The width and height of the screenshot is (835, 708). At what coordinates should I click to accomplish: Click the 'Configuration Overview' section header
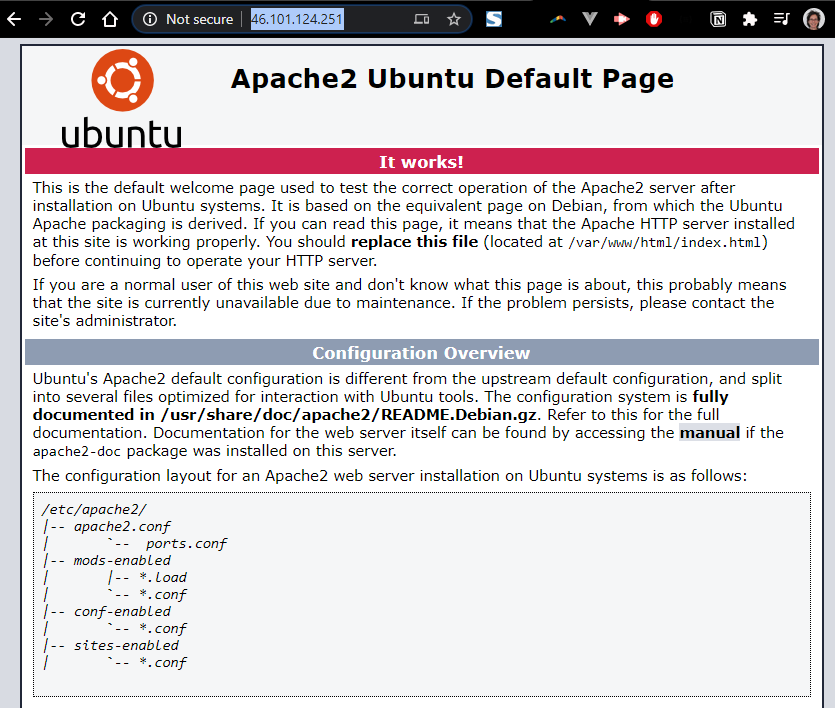421,353
